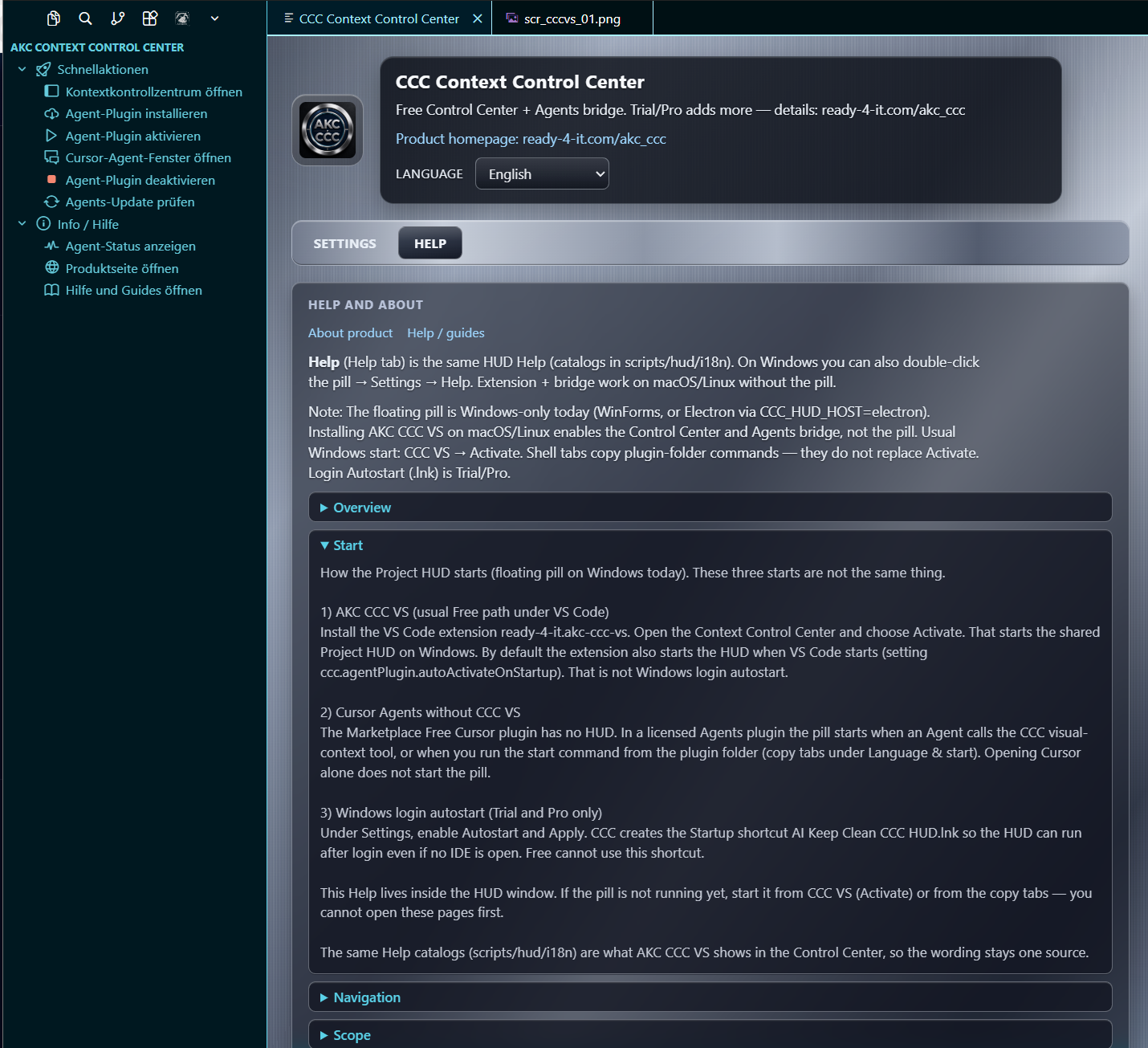The height and width of the screenshot is (1048, 1148).
Task: Open the Product homepage ready-4-it.com link
Action: tap(531, 139)
